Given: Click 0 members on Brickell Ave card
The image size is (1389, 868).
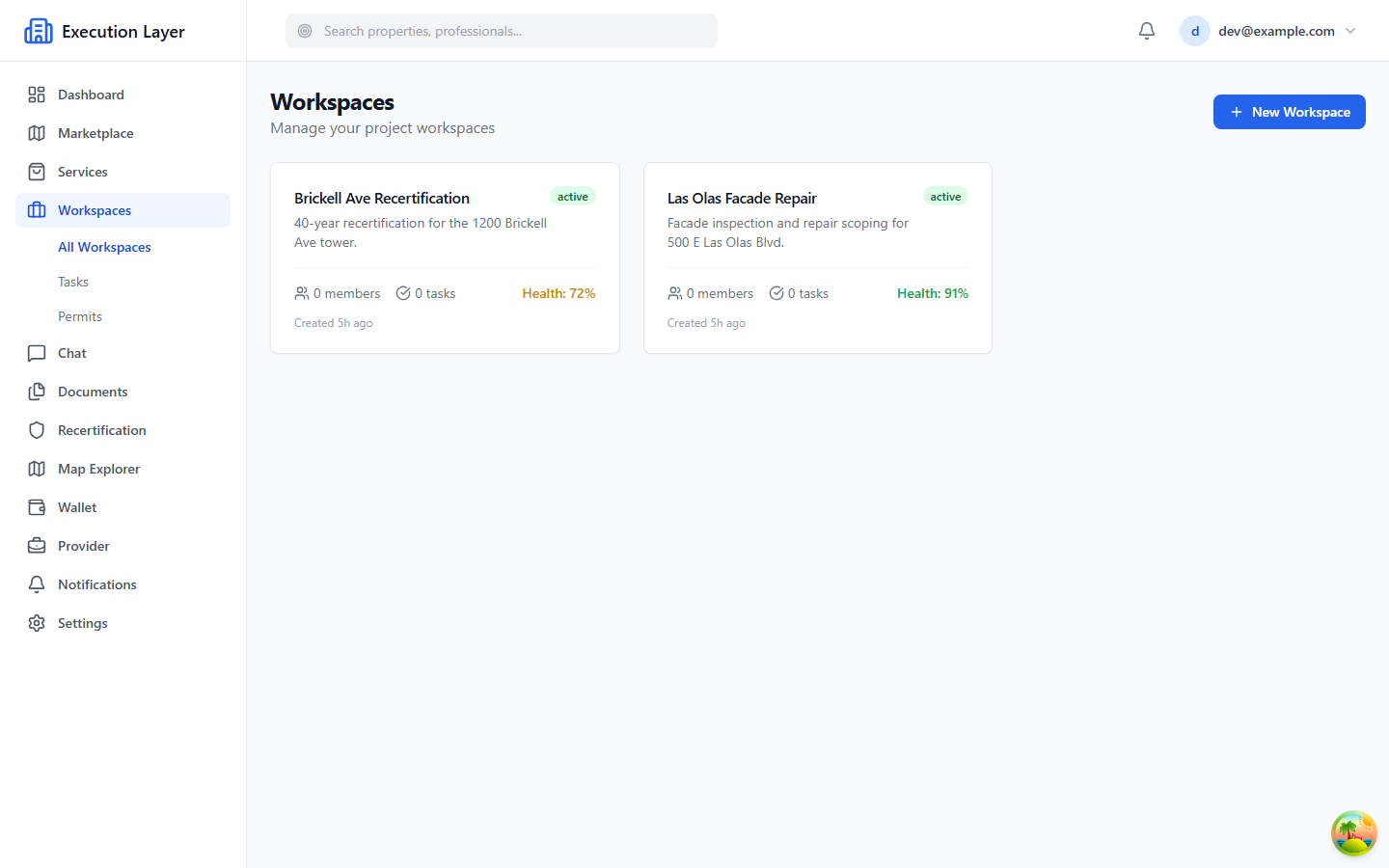Looking at the screenshot, I should tap(338, 293).
